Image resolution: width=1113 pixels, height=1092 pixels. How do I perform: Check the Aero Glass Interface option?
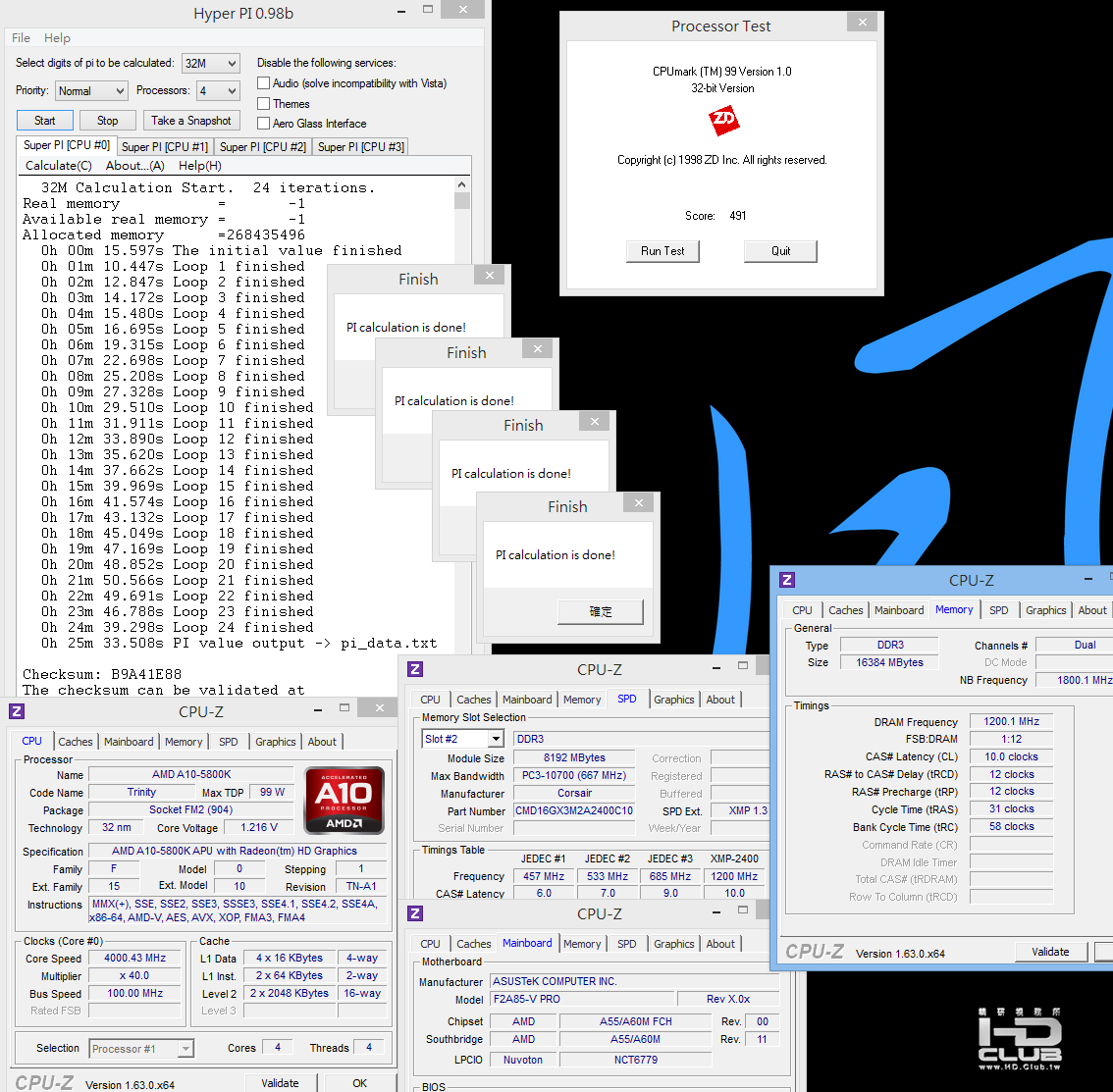click(x=263, y=124)
